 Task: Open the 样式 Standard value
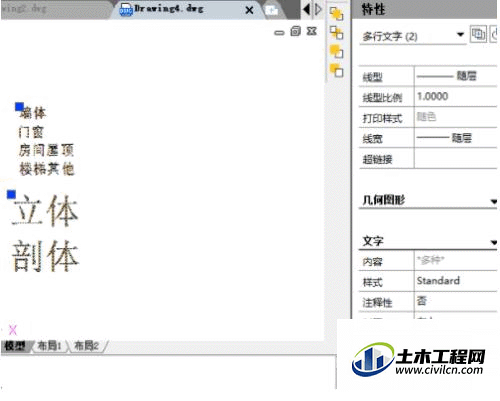[455, 281]
